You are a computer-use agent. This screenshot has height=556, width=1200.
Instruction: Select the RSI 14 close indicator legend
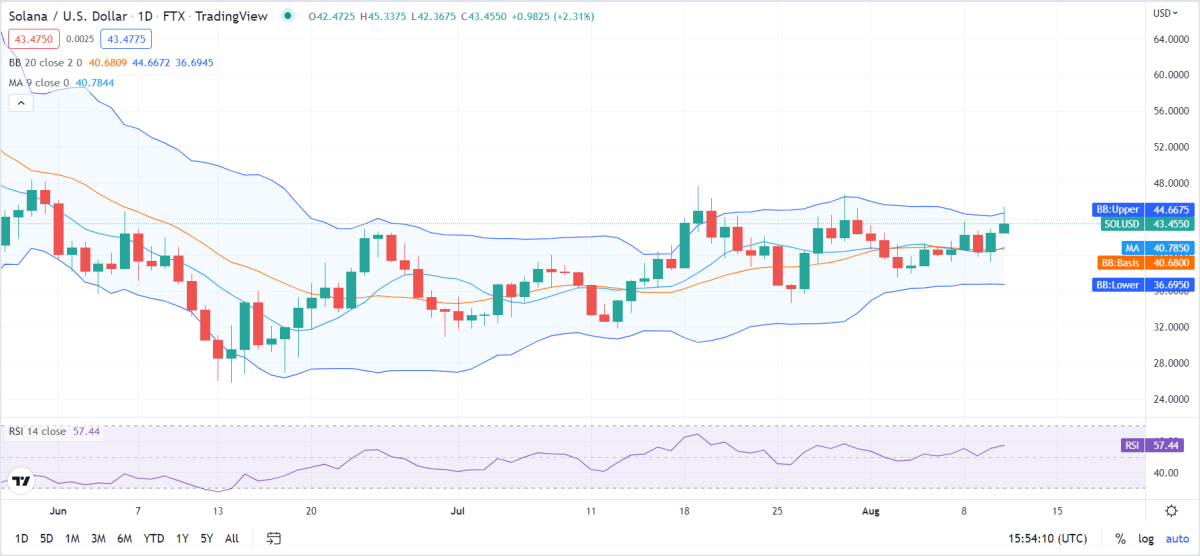pos(37,431)
